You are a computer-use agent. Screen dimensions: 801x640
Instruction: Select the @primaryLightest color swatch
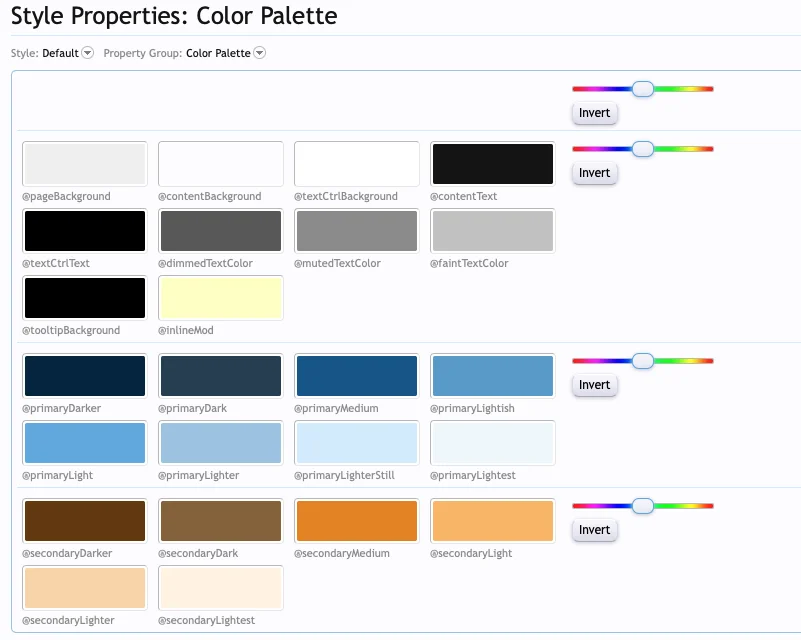pyautogui.click(x=492, y=442)
